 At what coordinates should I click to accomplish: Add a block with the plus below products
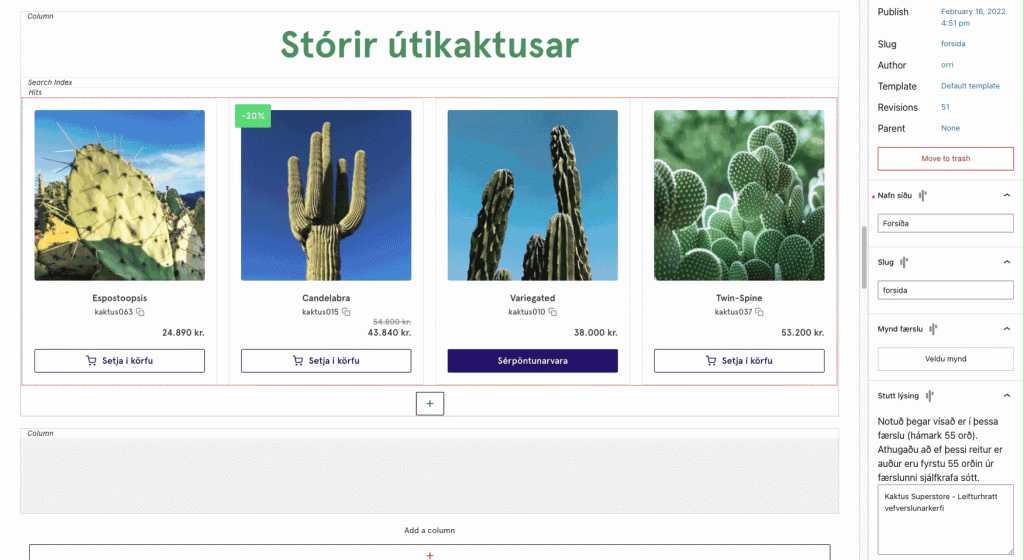click(x=430, y=403)
